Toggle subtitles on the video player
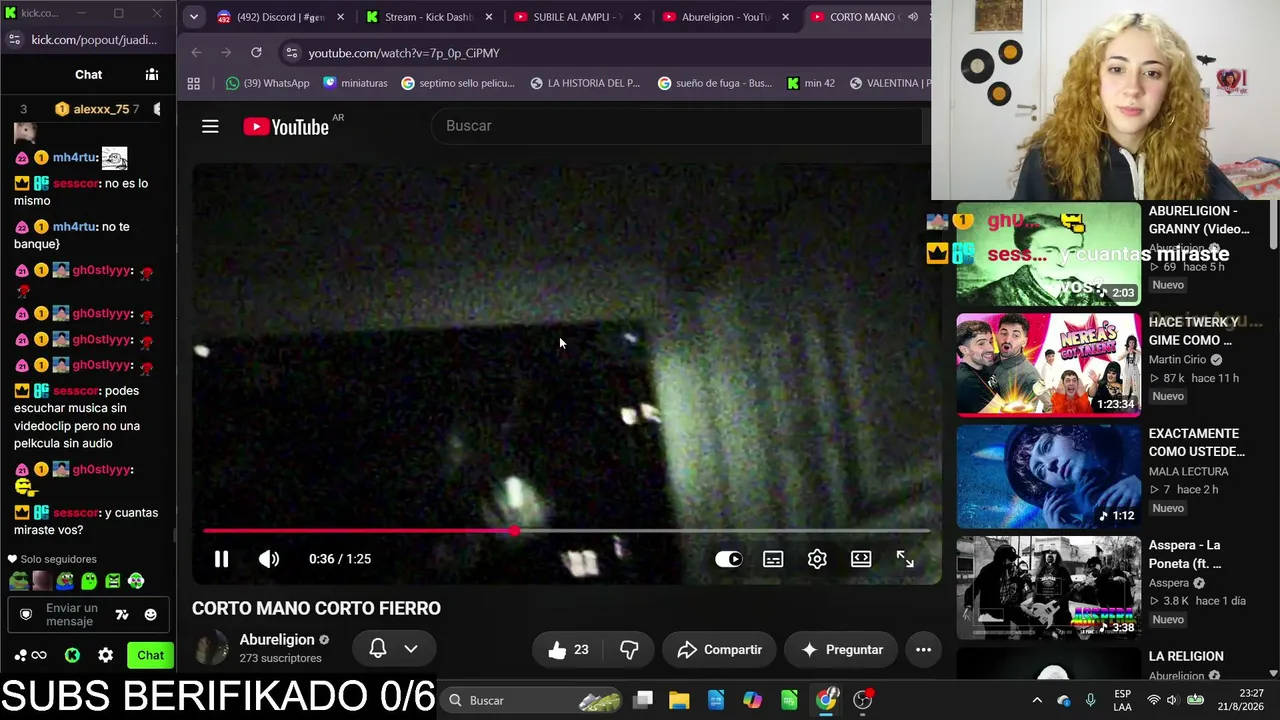The height and width of the screenshot is (720, 1280). point(773,559)
